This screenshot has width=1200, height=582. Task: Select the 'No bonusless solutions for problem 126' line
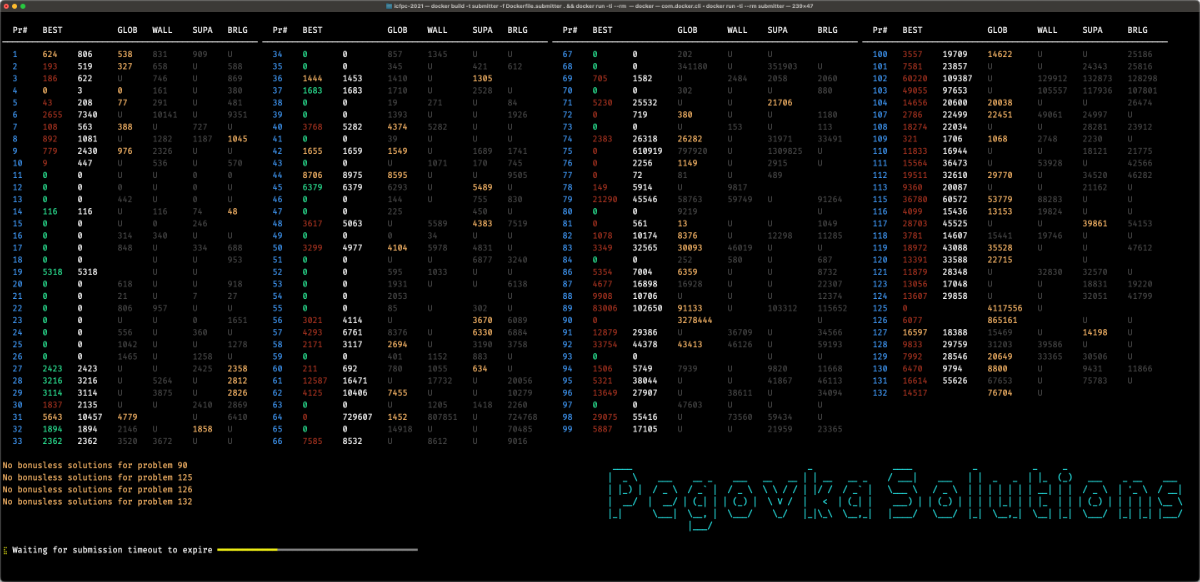(97, 489)
